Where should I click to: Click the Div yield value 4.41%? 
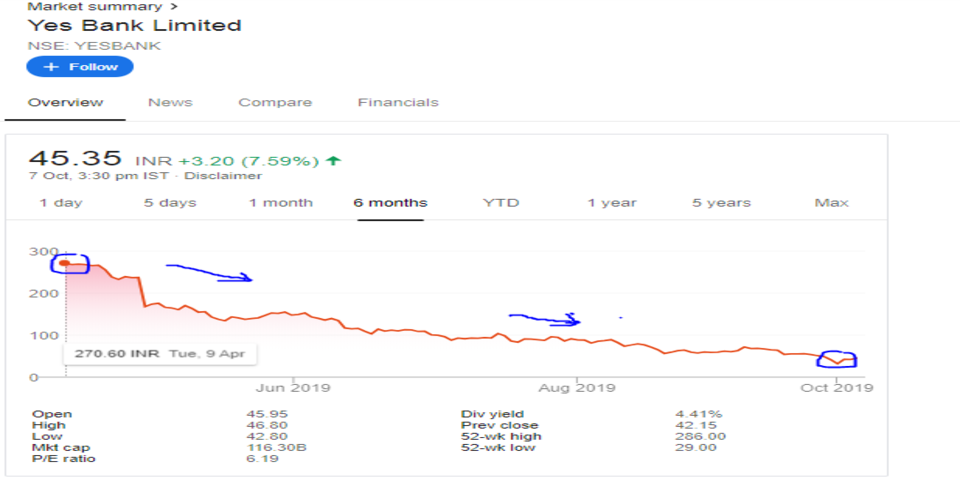tap(698, 414)
